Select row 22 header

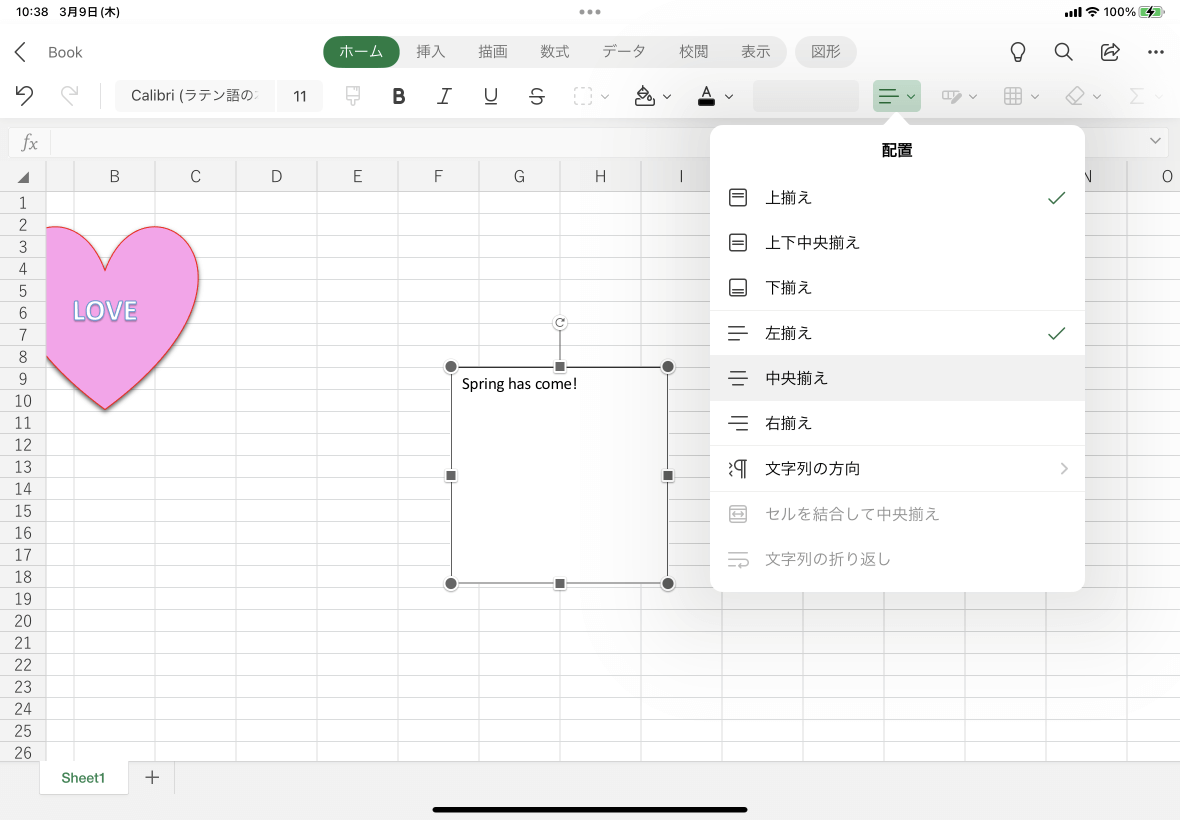pos(23,665)
